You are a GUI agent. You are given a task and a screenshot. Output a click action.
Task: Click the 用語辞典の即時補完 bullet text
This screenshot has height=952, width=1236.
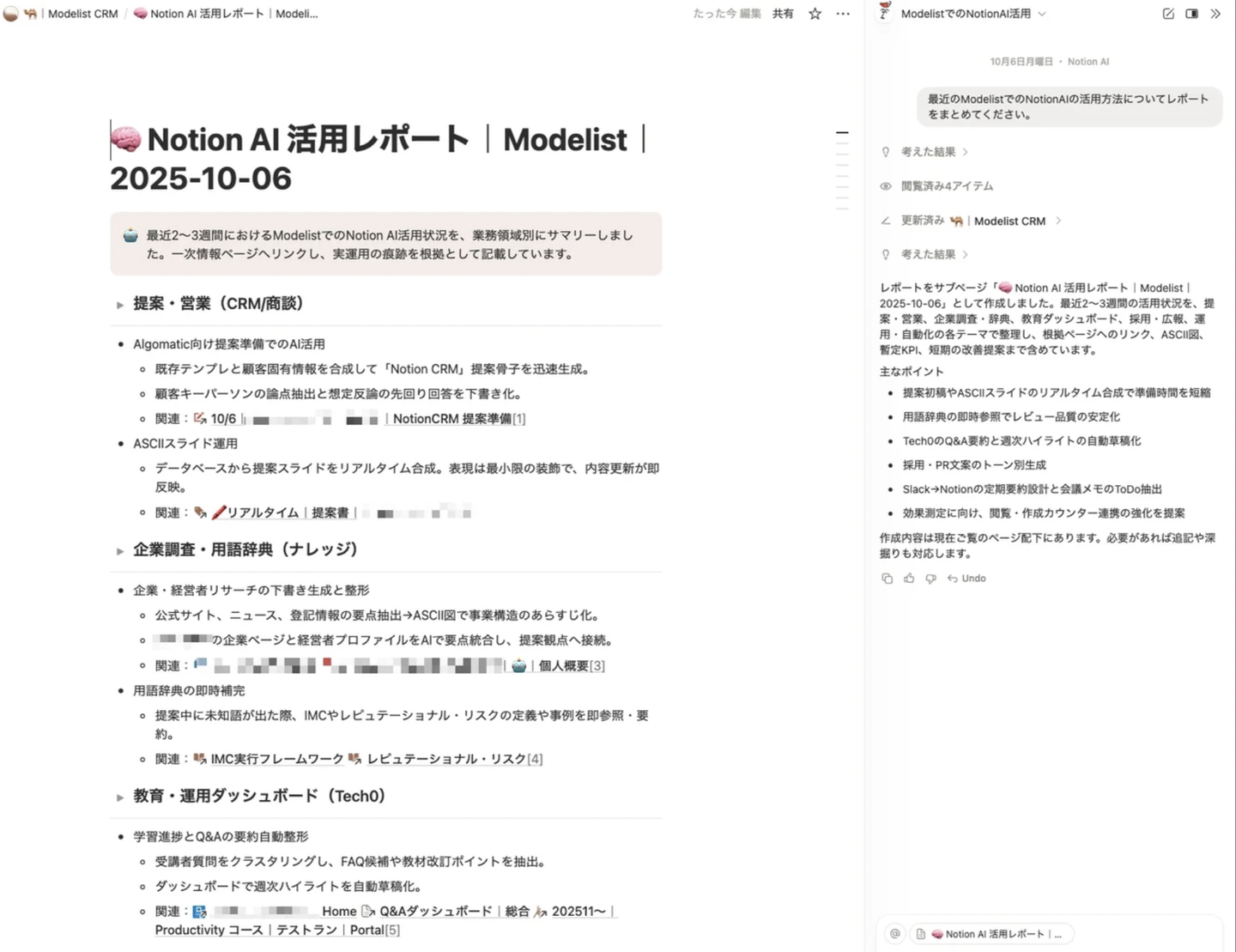click(x=189, y=690)
